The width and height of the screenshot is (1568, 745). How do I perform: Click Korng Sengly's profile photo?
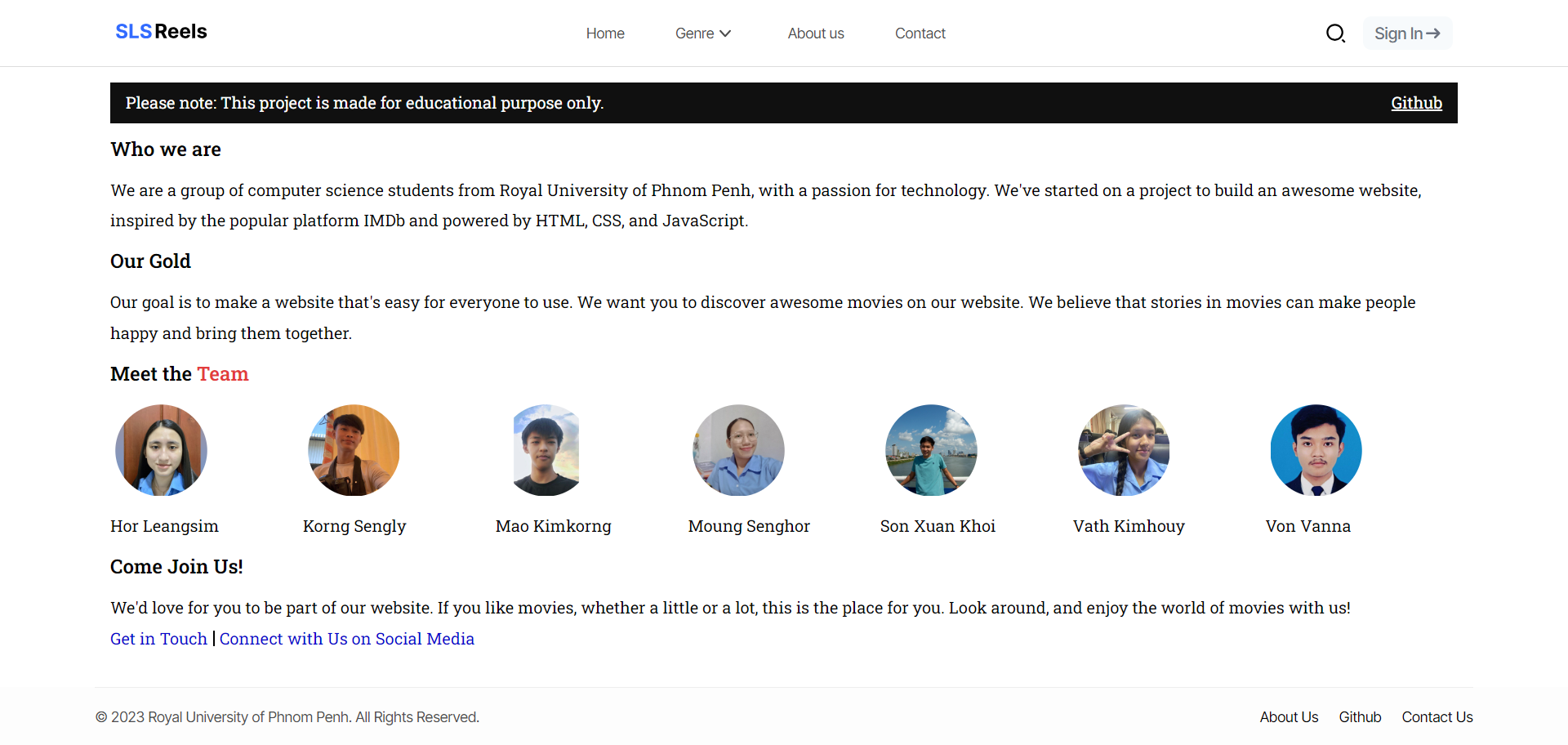click(x=354, y=450)
